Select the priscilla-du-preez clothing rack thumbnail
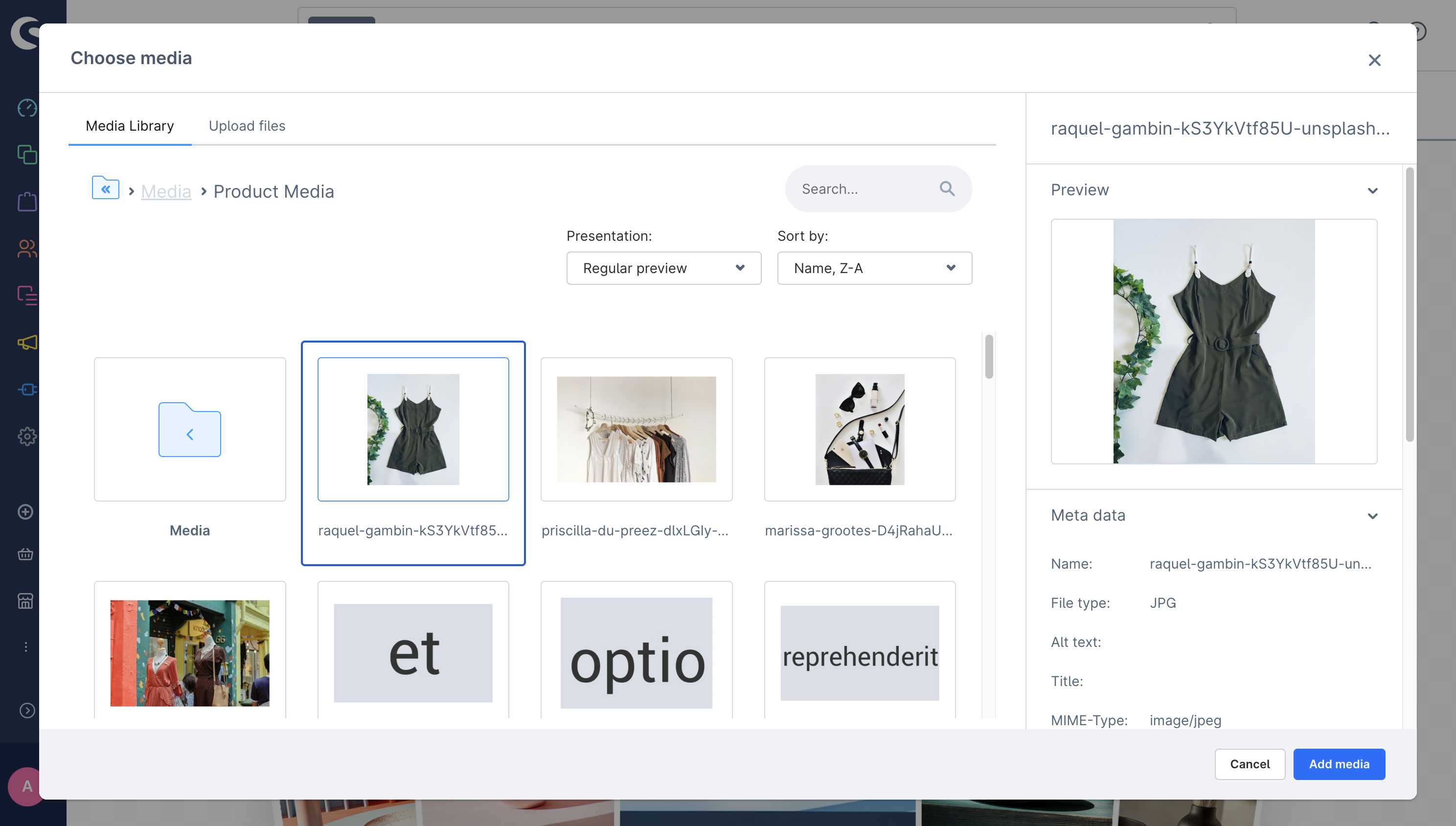Image resolution: width=1456 pixels, height=826 pixels. click(636, 430)
